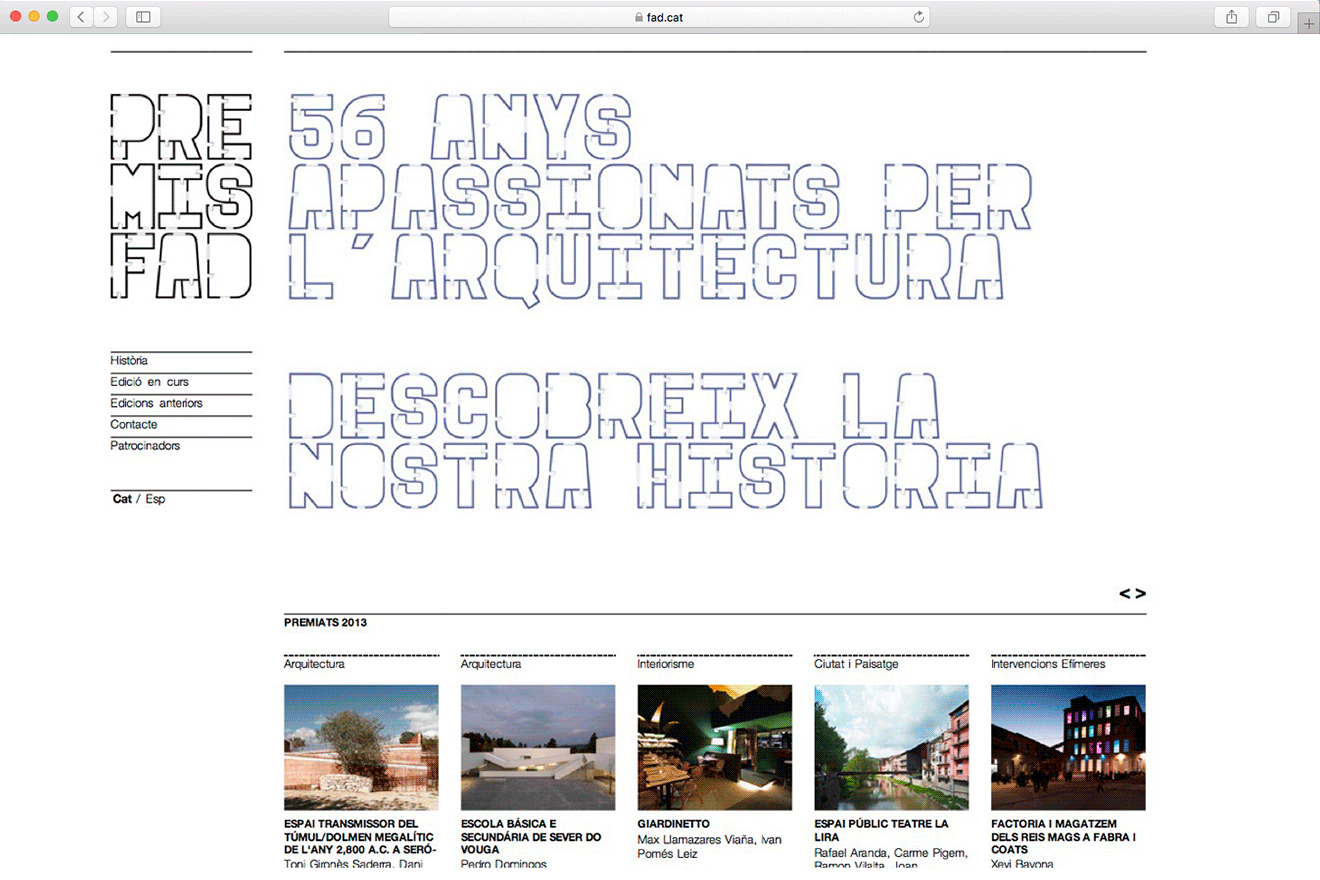Open the Share button in the toolbar
The width and height of the screenshot is (1320, 880).
coord(1232,17)
